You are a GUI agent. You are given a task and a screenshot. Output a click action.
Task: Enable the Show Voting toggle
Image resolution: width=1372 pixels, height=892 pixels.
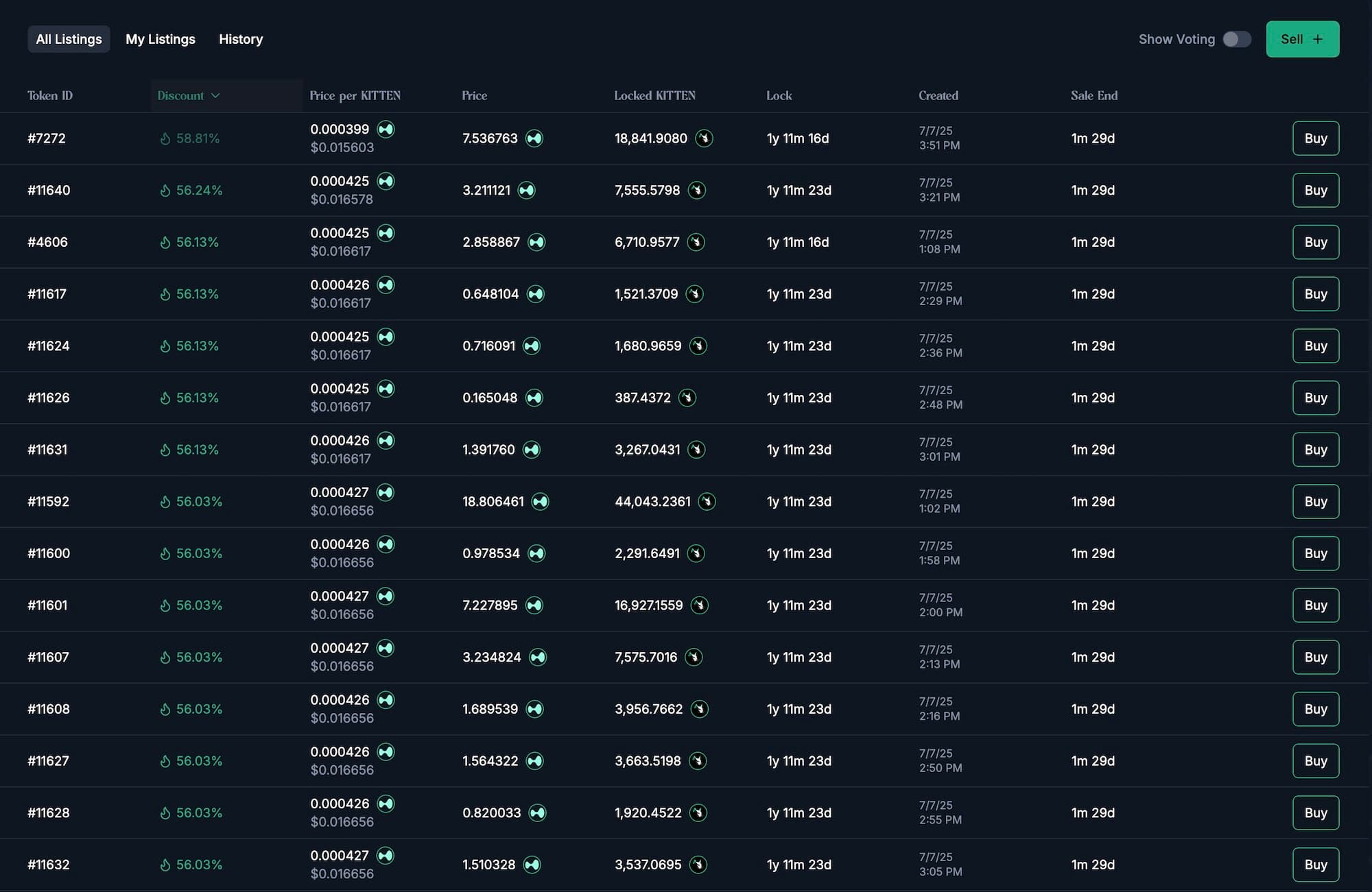click(x=1236, y=39)
